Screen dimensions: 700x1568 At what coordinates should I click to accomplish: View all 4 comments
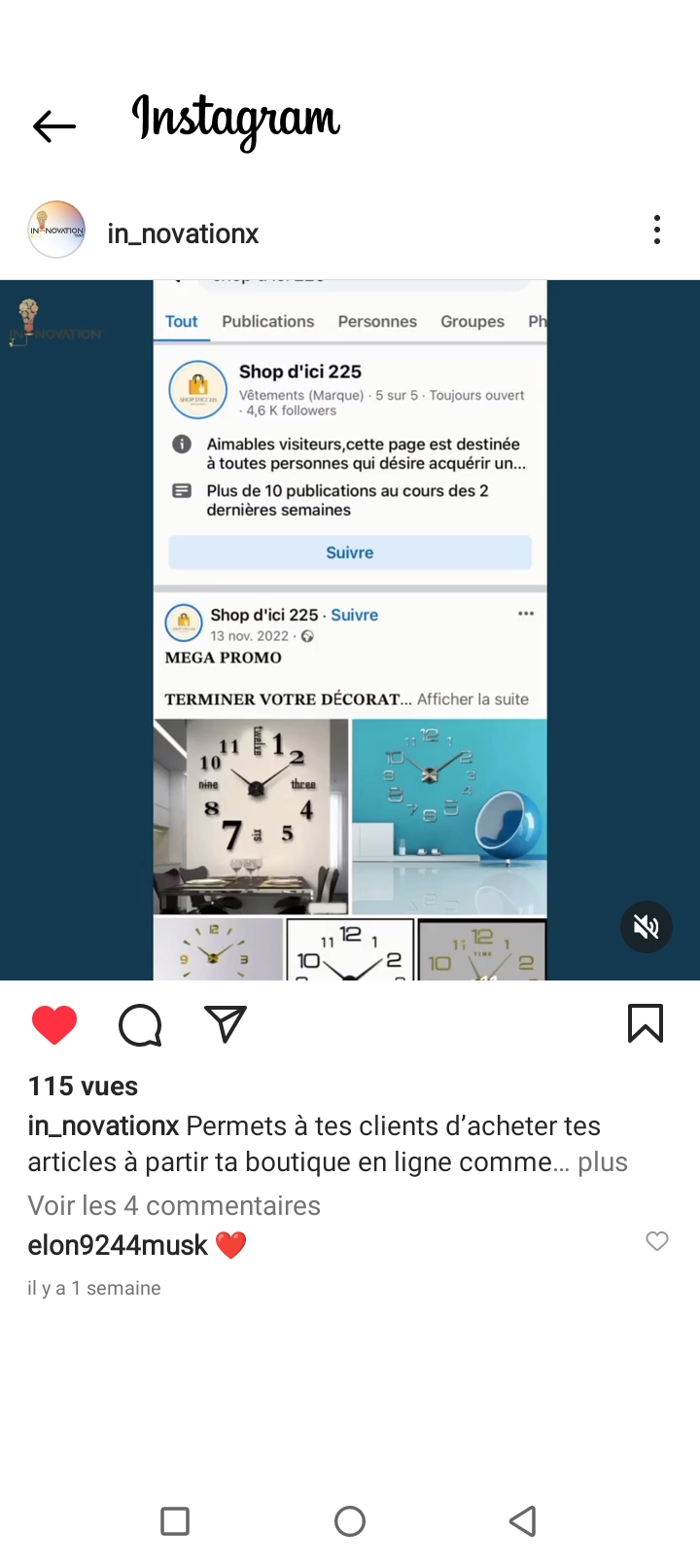[x=174, y=1206]
